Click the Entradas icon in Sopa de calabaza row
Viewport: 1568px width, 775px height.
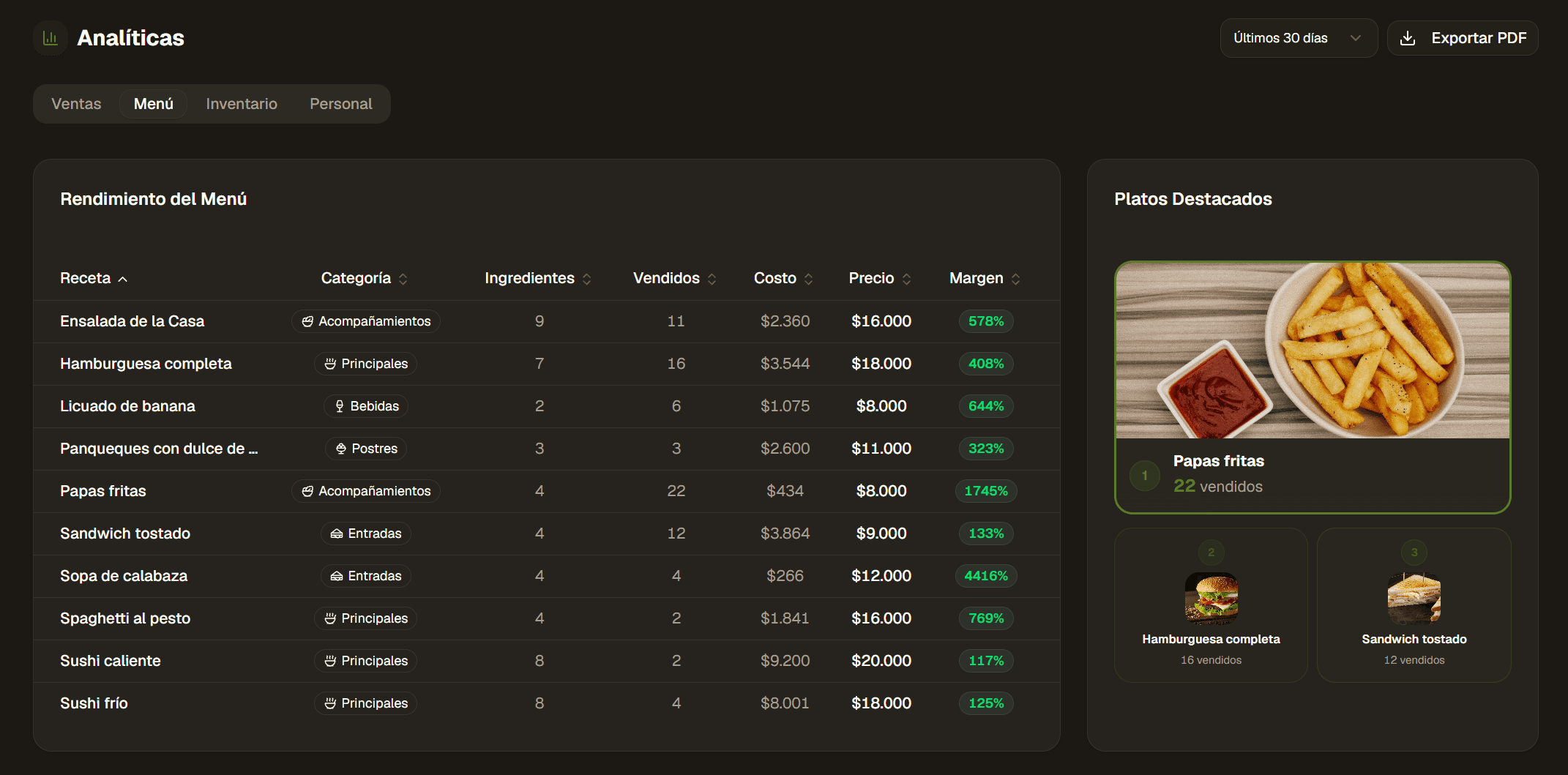click(337, 576)
